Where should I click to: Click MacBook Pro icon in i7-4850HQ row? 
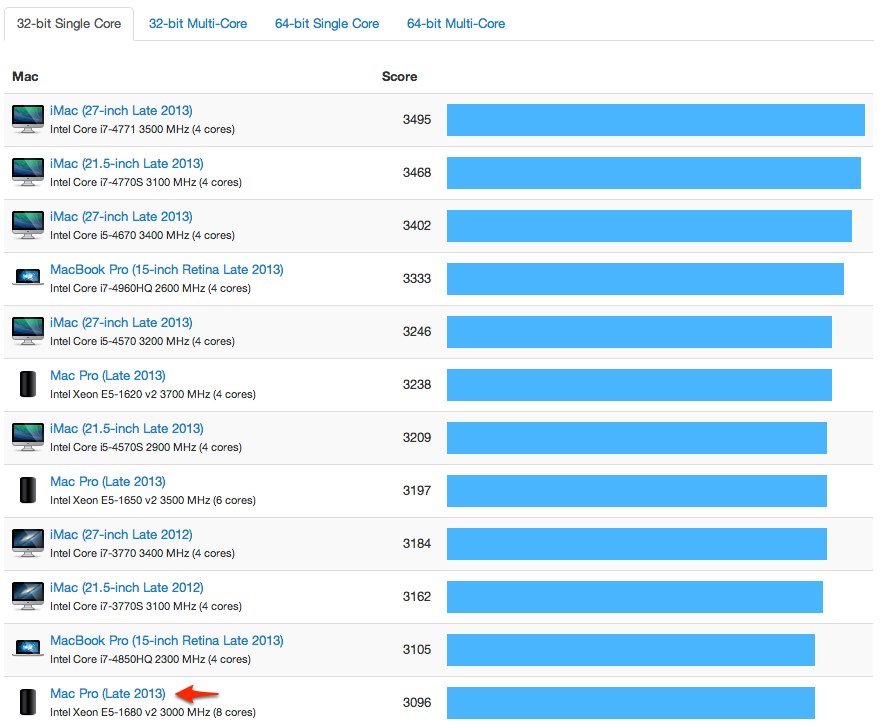pyautogui.click(x=28, y=648)
